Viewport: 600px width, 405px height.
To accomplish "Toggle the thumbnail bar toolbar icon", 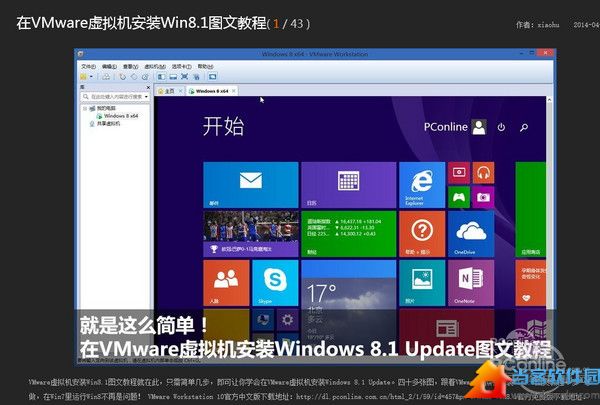I will 173,77.
